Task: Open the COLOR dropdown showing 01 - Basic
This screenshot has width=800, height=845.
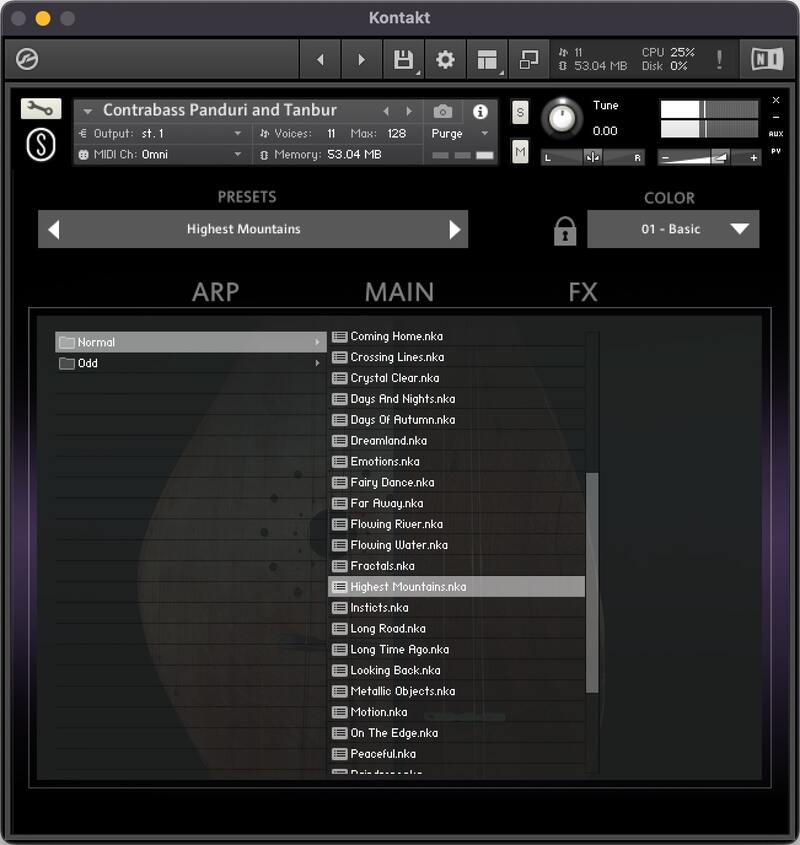Action: [673, 228]
